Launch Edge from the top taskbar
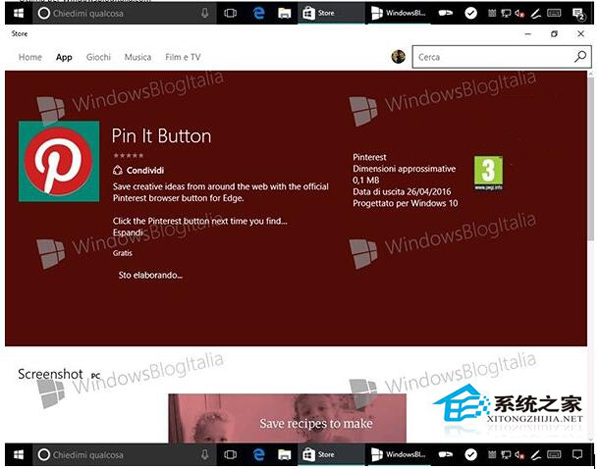The height and width of the screenshot is (469, 600). click(x=259, y=13)
